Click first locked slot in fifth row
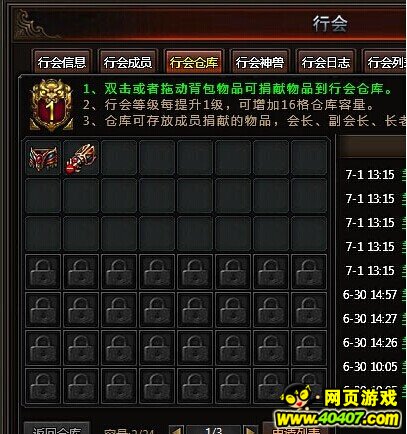The height and width of the screenshot is (434, 407). 43,310
